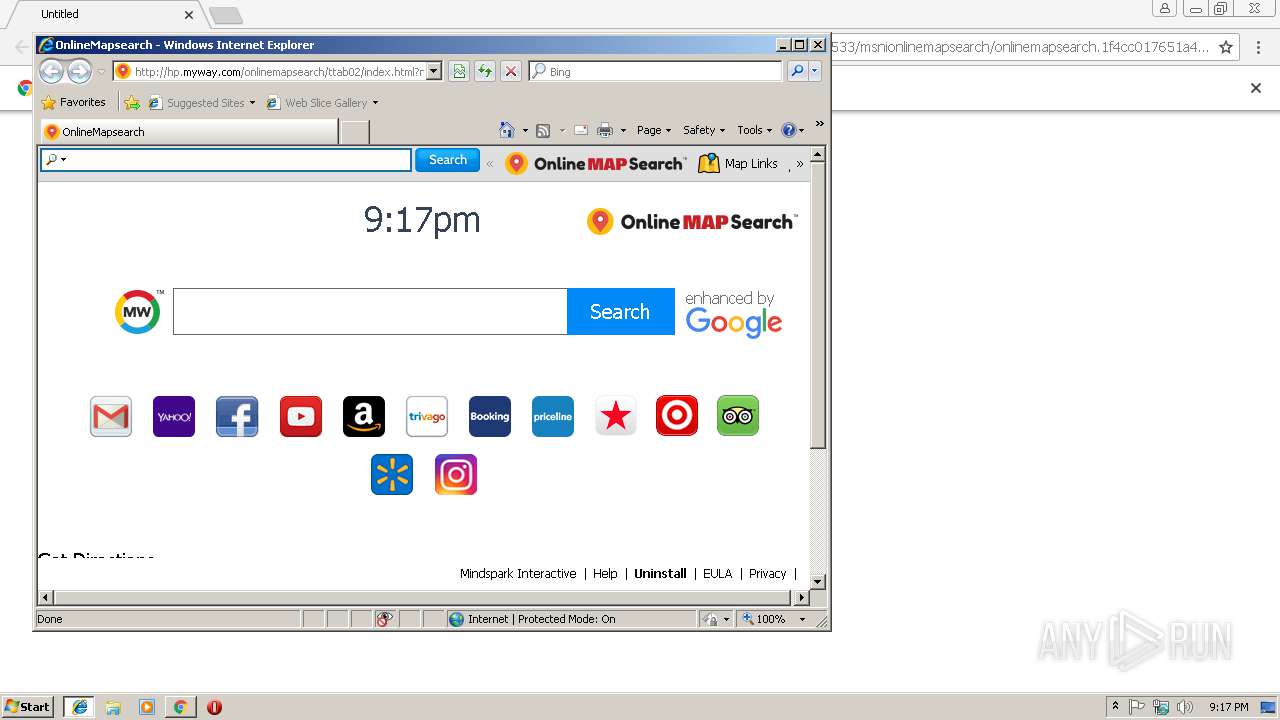
Task: Open the Help footer link
Action: coord(605,574)
